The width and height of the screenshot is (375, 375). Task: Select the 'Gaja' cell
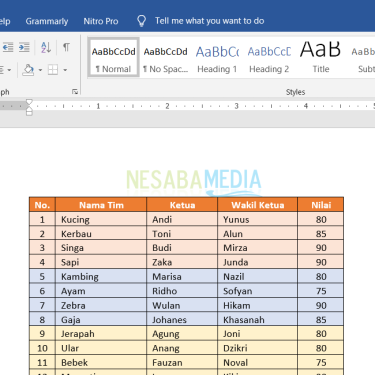pos(101,320)
